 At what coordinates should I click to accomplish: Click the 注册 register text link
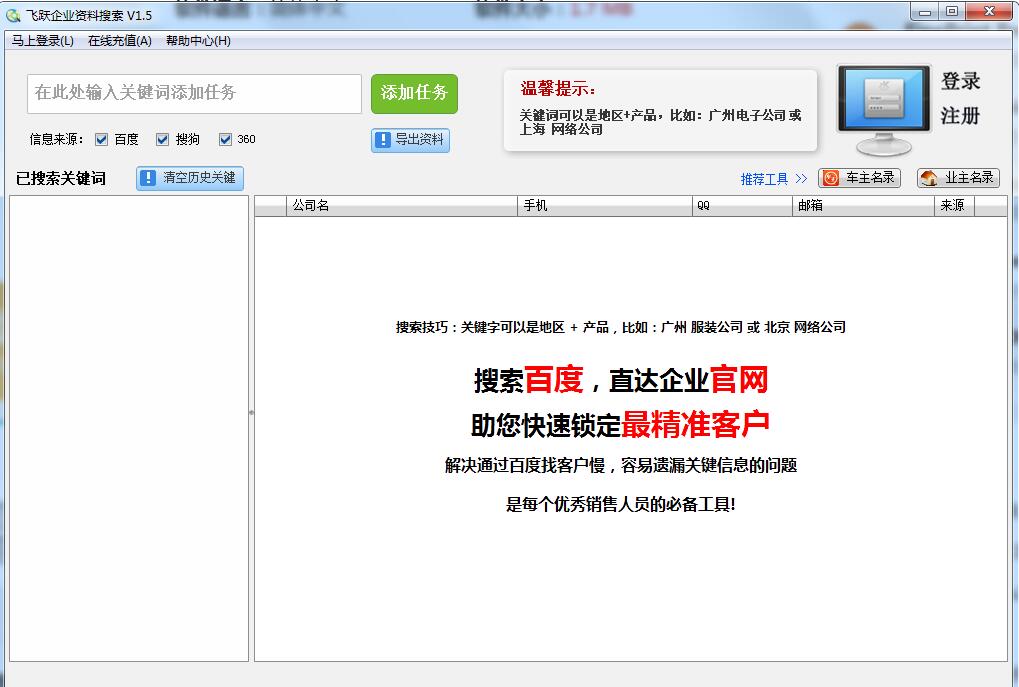click(960, 116)
